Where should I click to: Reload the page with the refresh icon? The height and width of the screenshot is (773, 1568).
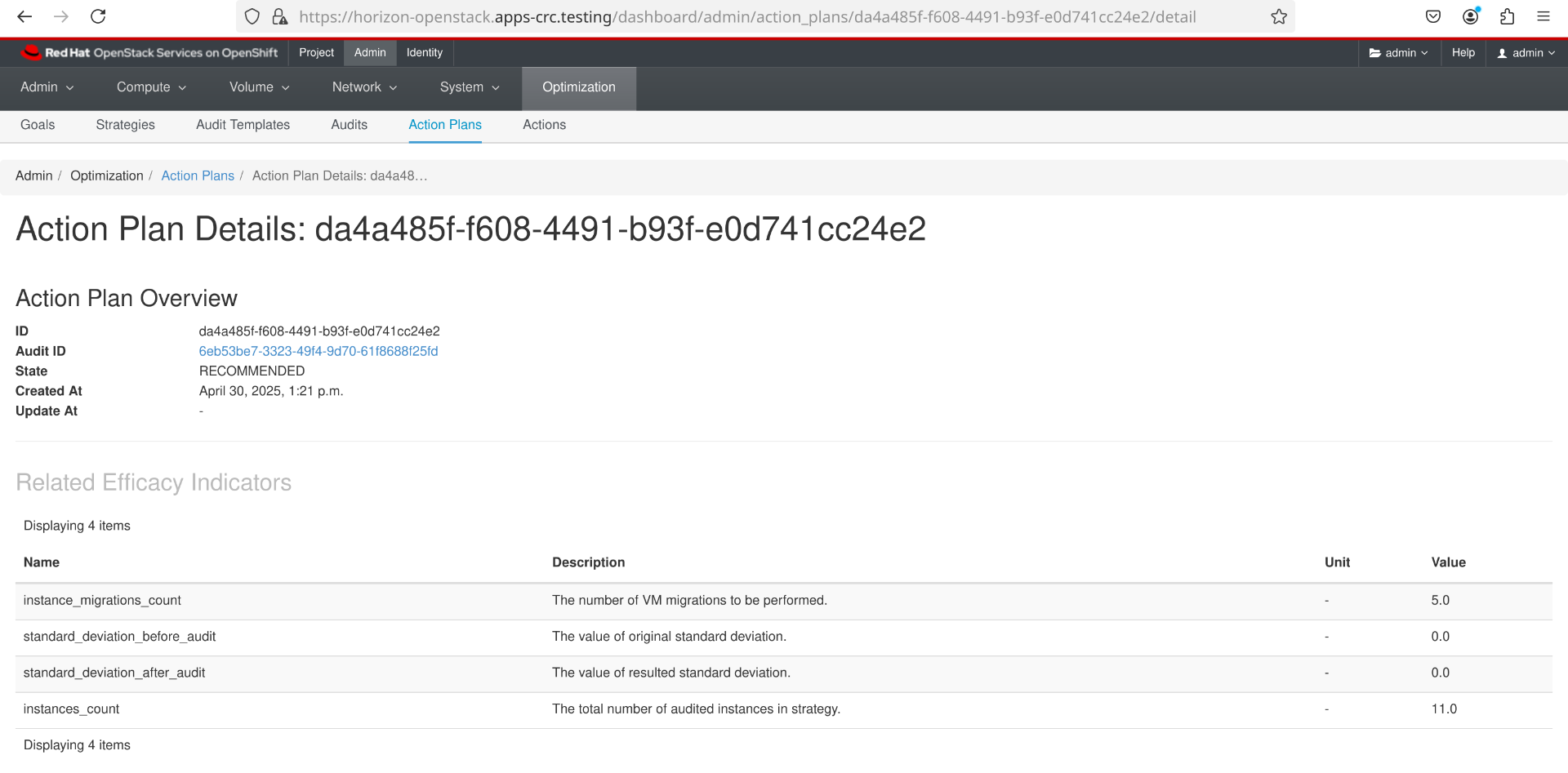pos(98,16)
